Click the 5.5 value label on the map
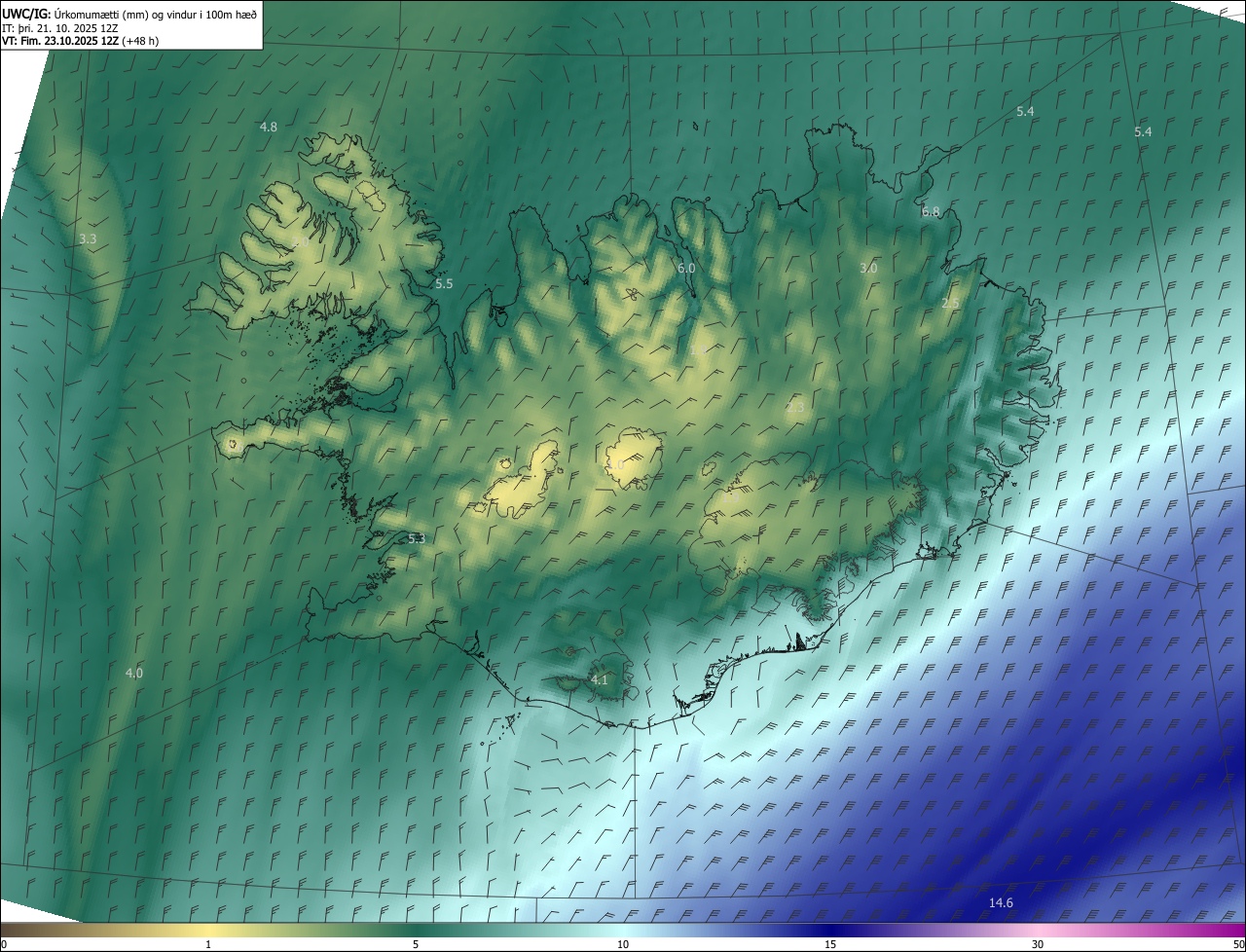The width and height of the screenshot is (1246, 952). tap(444, 283)
